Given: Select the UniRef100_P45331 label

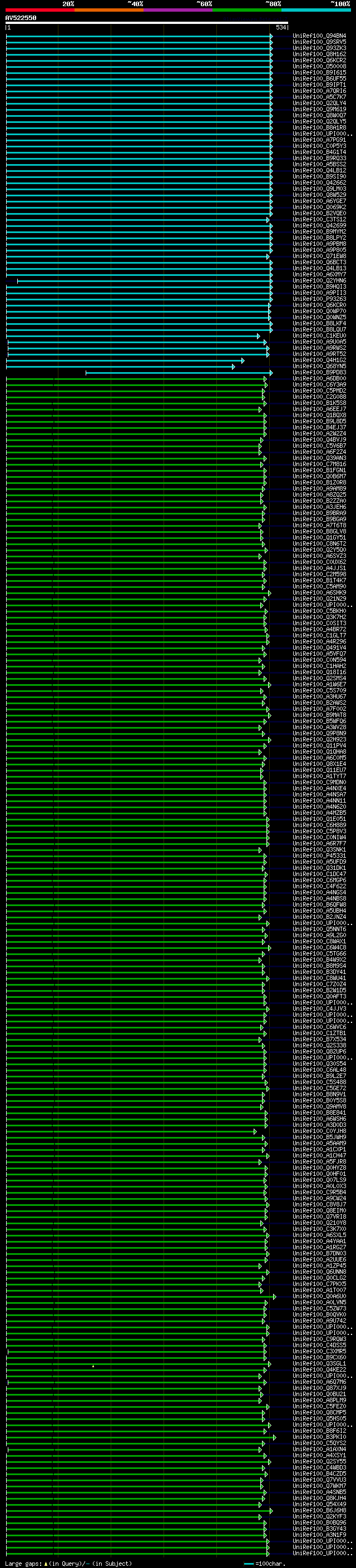Looking at the screenshot, I should coord(319,856).
